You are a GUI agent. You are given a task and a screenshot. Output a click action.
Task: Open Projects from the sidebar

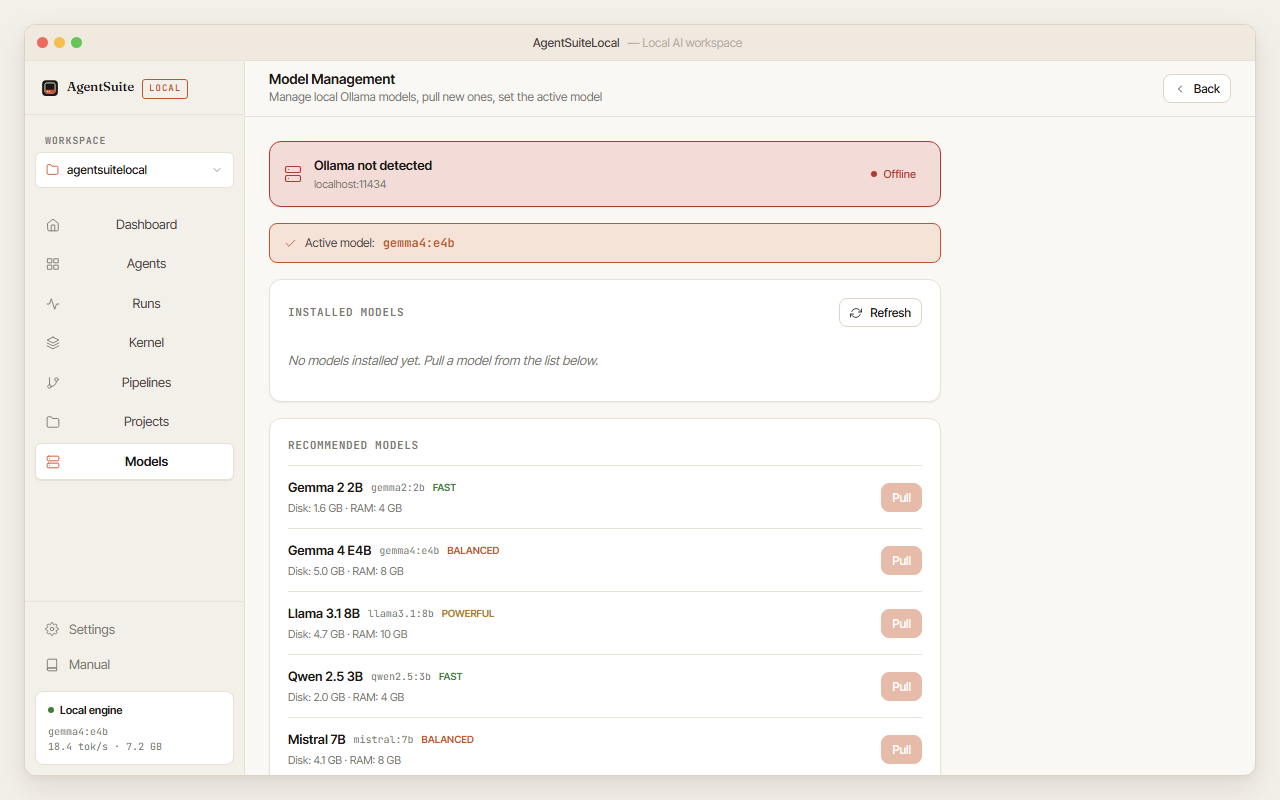pyautogui.click(x=134, y=422)
